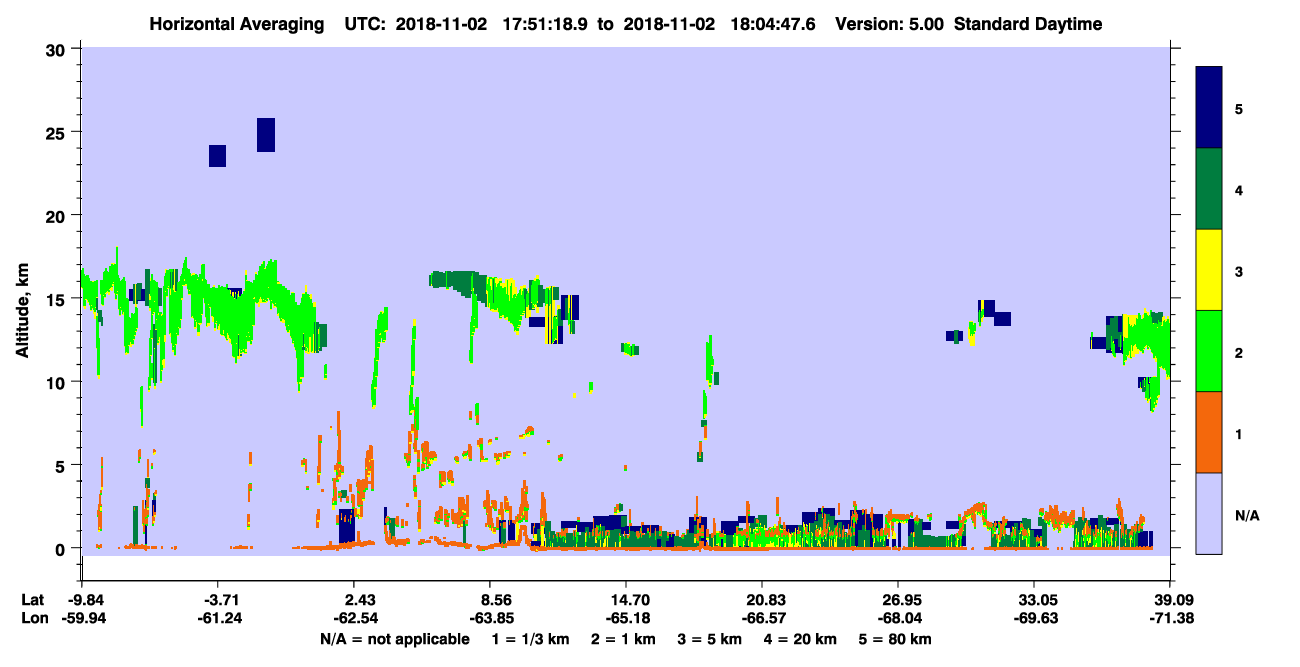Click the bright green colorbar segment labeled 2
Viewport: 1300px width, 667px height.
coord(1210,351)
